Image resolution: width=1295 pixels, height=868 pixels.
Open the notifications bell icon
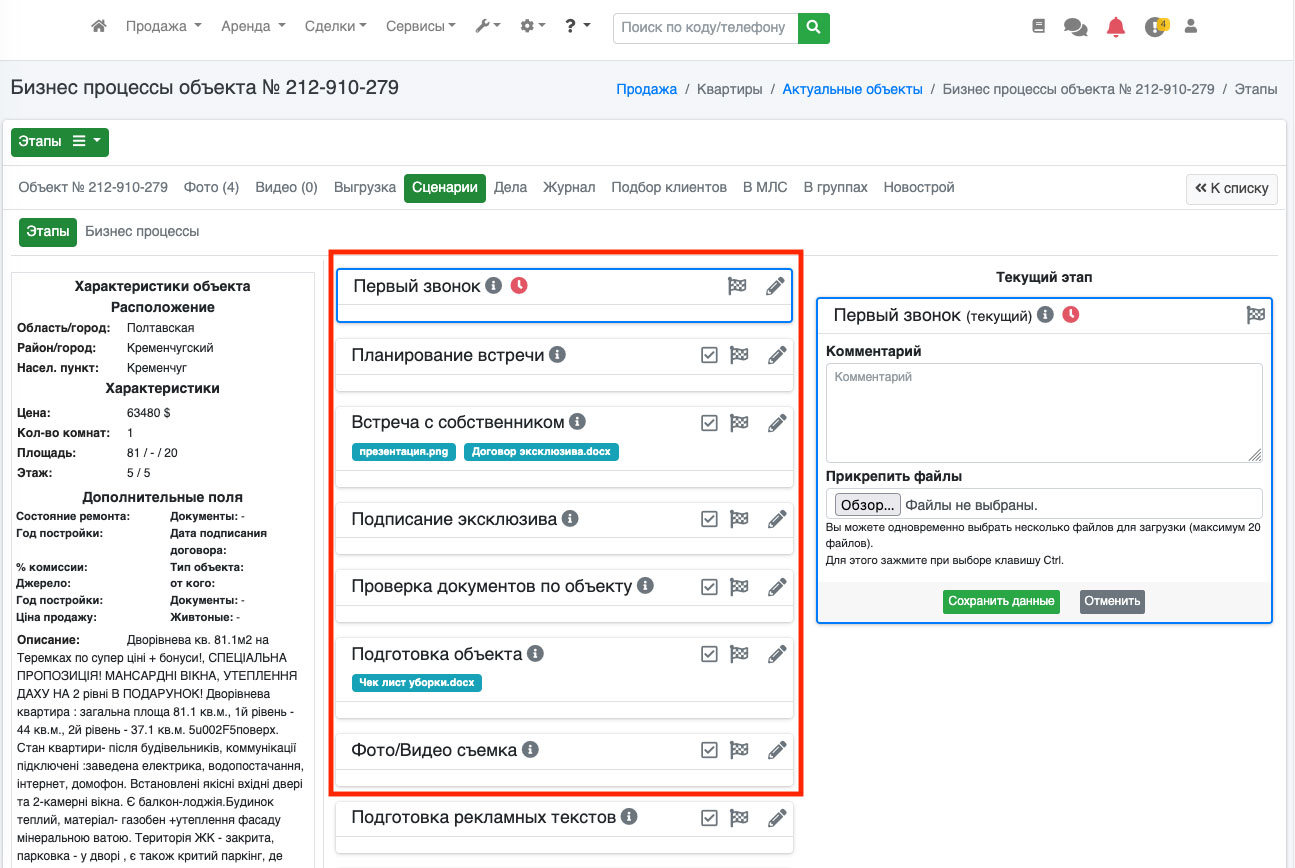tap(1116, 27)
